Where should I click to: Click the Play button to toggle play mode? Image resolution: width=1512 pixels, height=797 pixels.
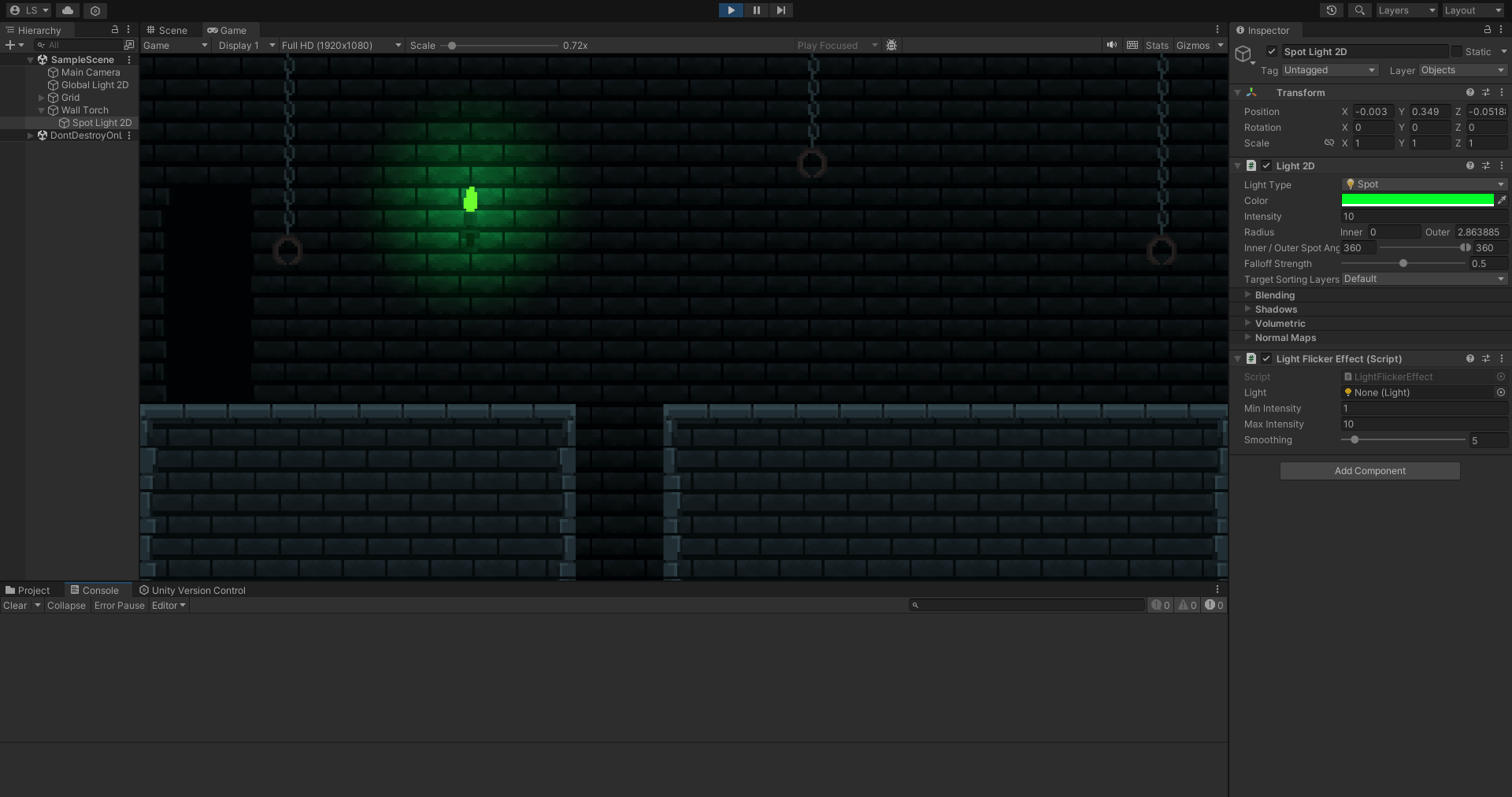point(731,10)
